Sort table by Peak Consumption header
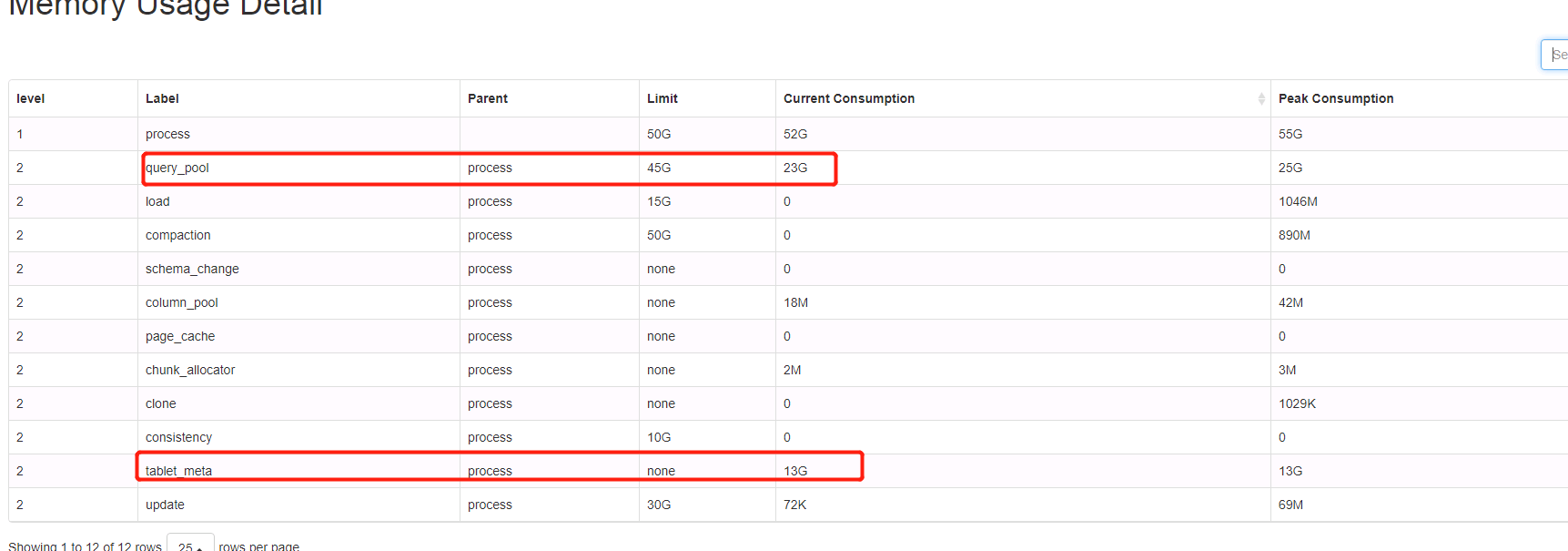Image resolution: width=1568 pixels, height=551 pixels. point(1335,98)
